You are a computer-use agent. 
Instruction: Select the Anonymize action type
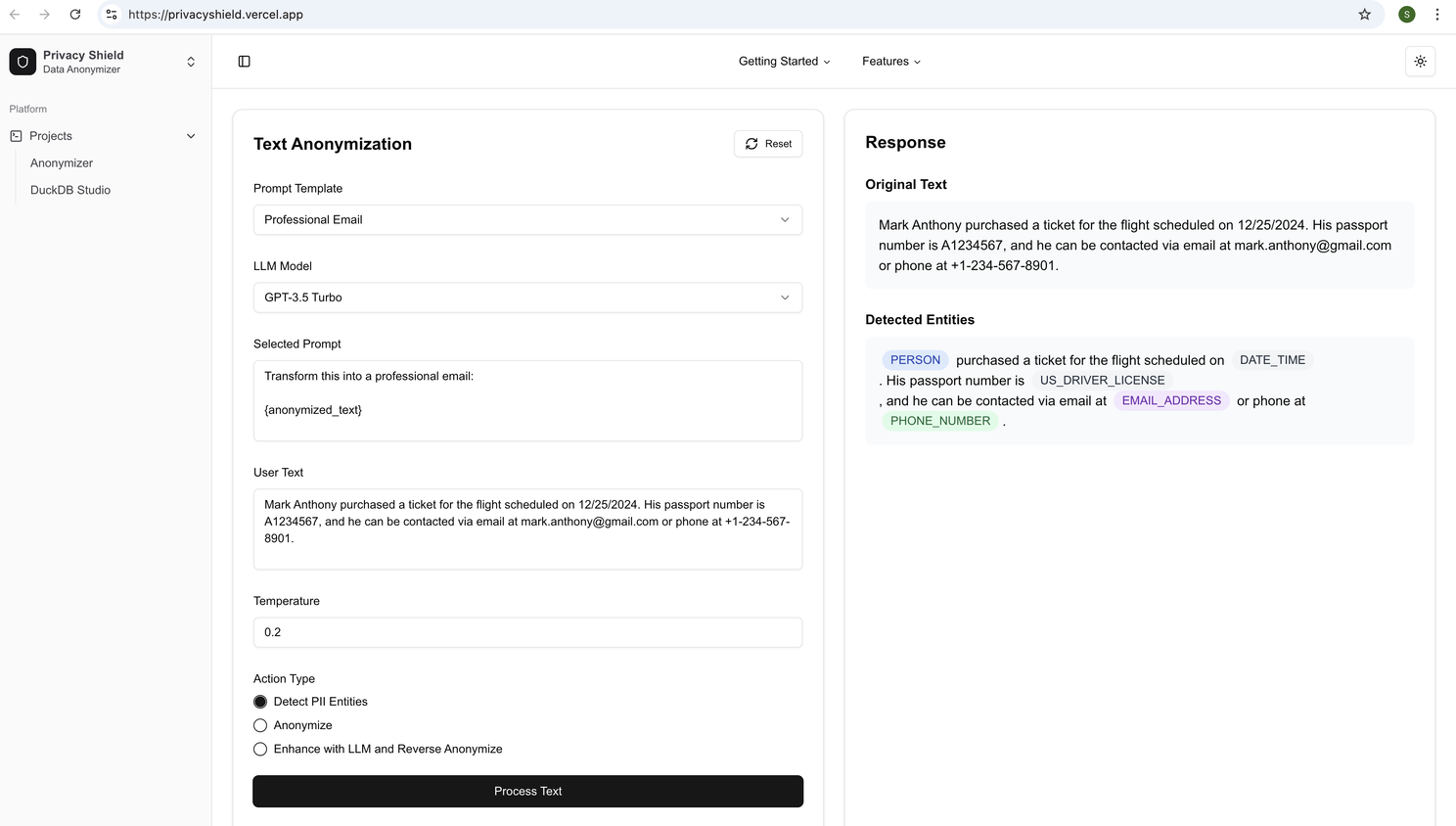pos(260,725)
